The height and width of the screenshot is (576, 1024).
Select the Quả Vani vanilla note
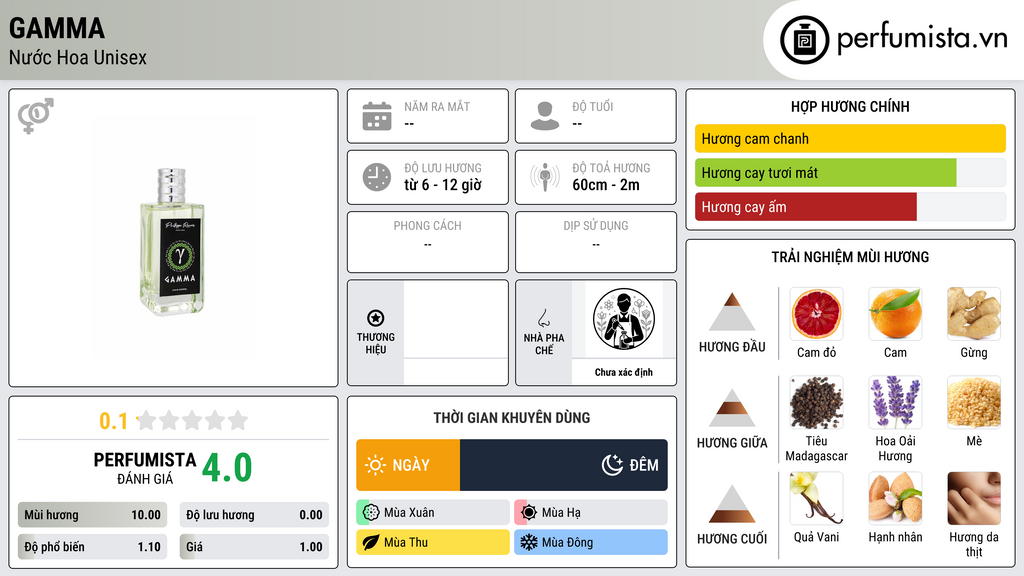816,498
